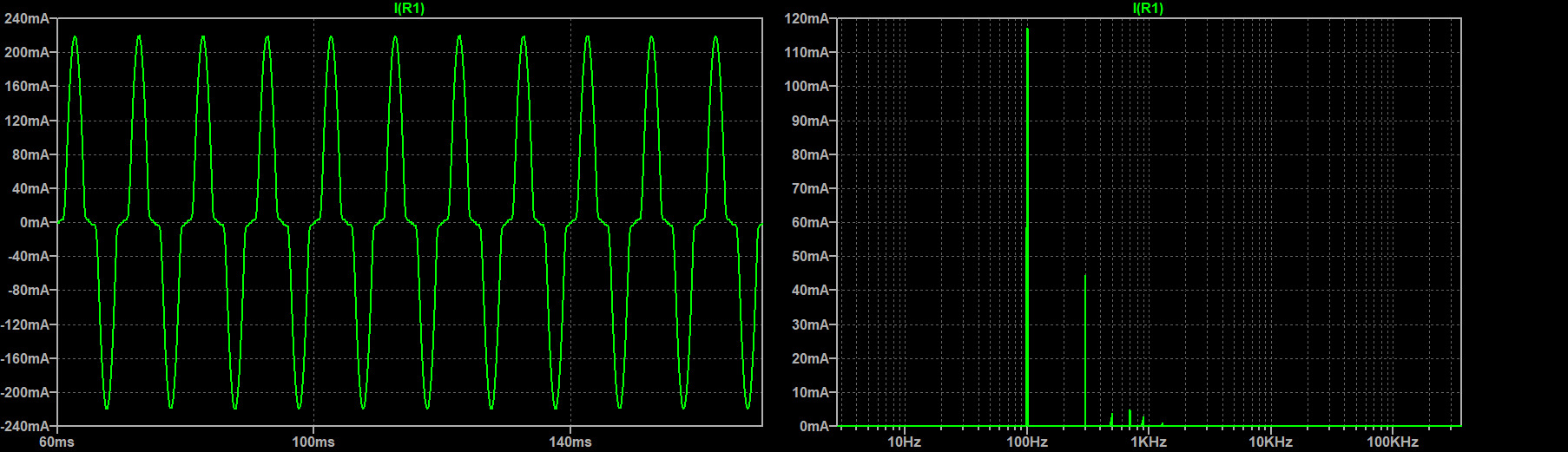Click the -200mA axis label
This screenshot has width=1568, height=452.
(x=26, y=392)
